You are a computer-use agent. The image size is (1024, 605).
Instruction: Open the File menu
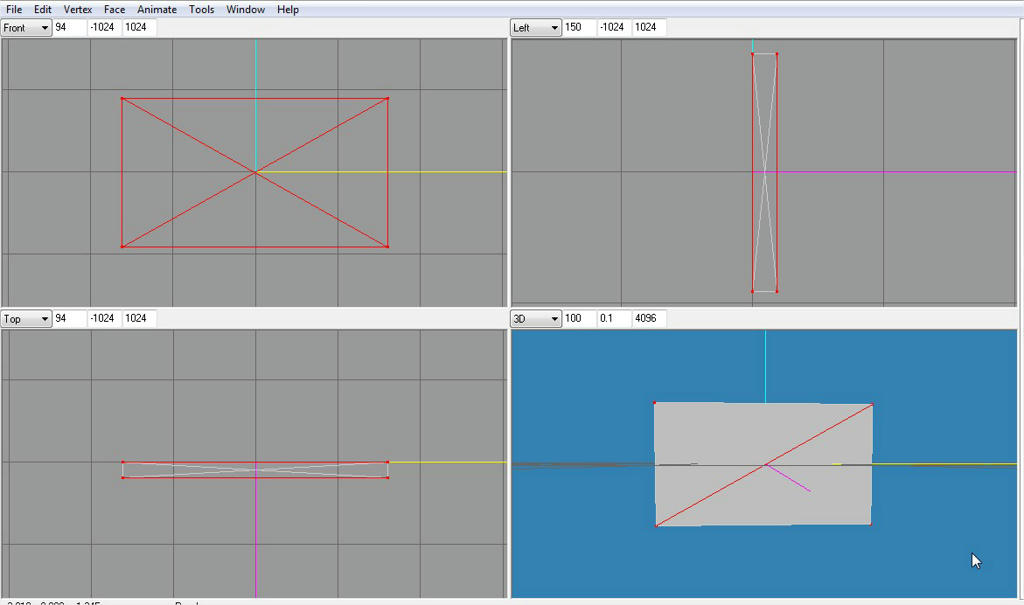14,9
